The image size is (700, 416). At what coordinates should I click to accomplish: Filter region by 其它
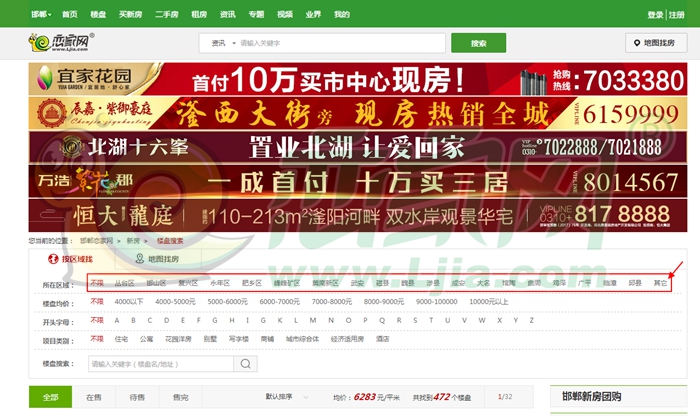tap(661, 283)
